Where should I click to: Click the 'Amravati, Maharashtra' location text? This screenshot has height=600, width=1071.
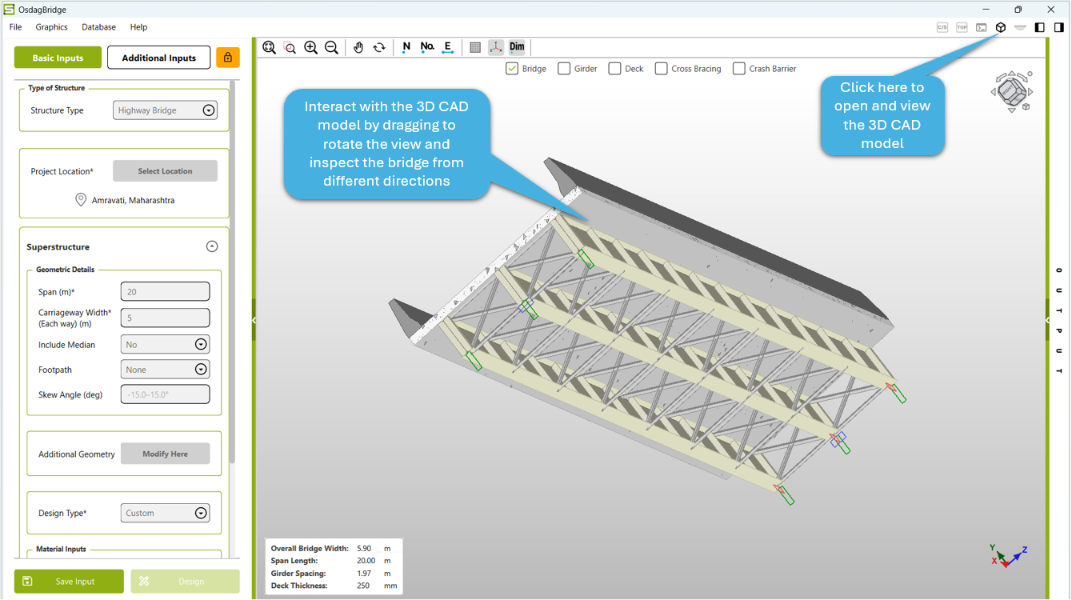click(x=133, y=200)
